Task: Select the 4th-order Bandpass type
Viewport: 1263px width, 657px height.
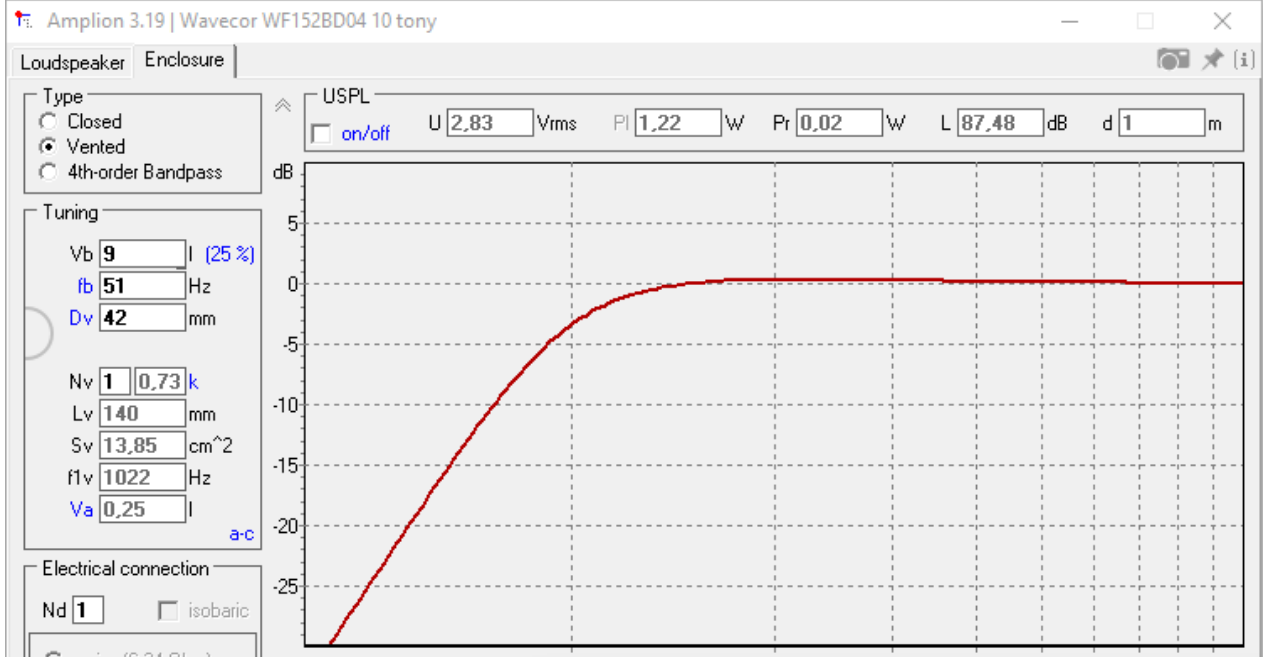Action: click(x=47, y=171)
